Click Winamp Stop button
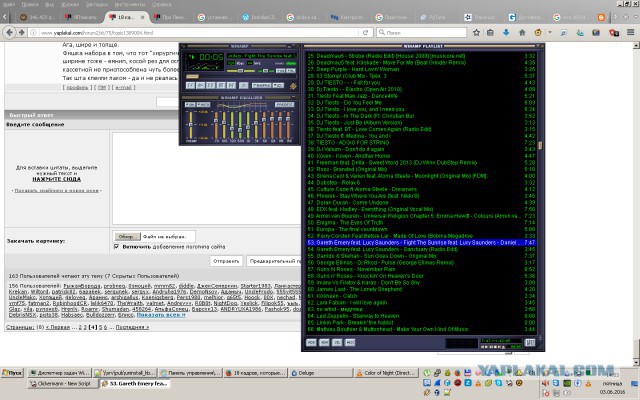This screenshot has height=400, width=640. [x=221, y=85]
